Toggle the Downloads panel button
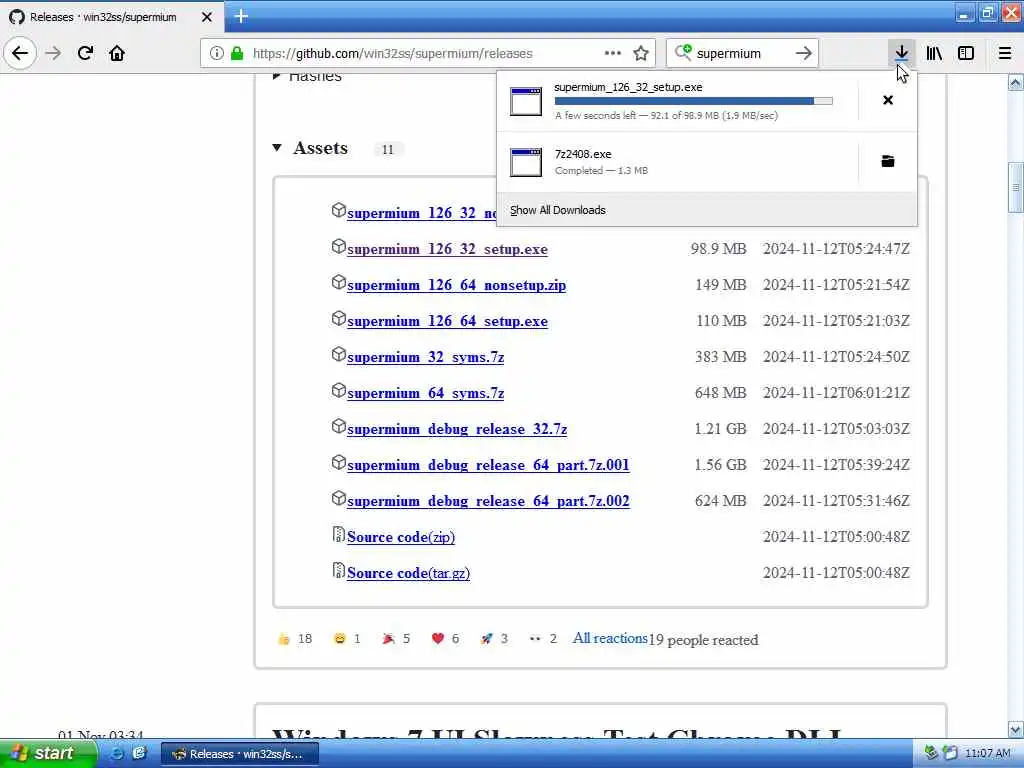Image resolution: width=1024 pixels, height=768 pixels. tap(901, 53)
